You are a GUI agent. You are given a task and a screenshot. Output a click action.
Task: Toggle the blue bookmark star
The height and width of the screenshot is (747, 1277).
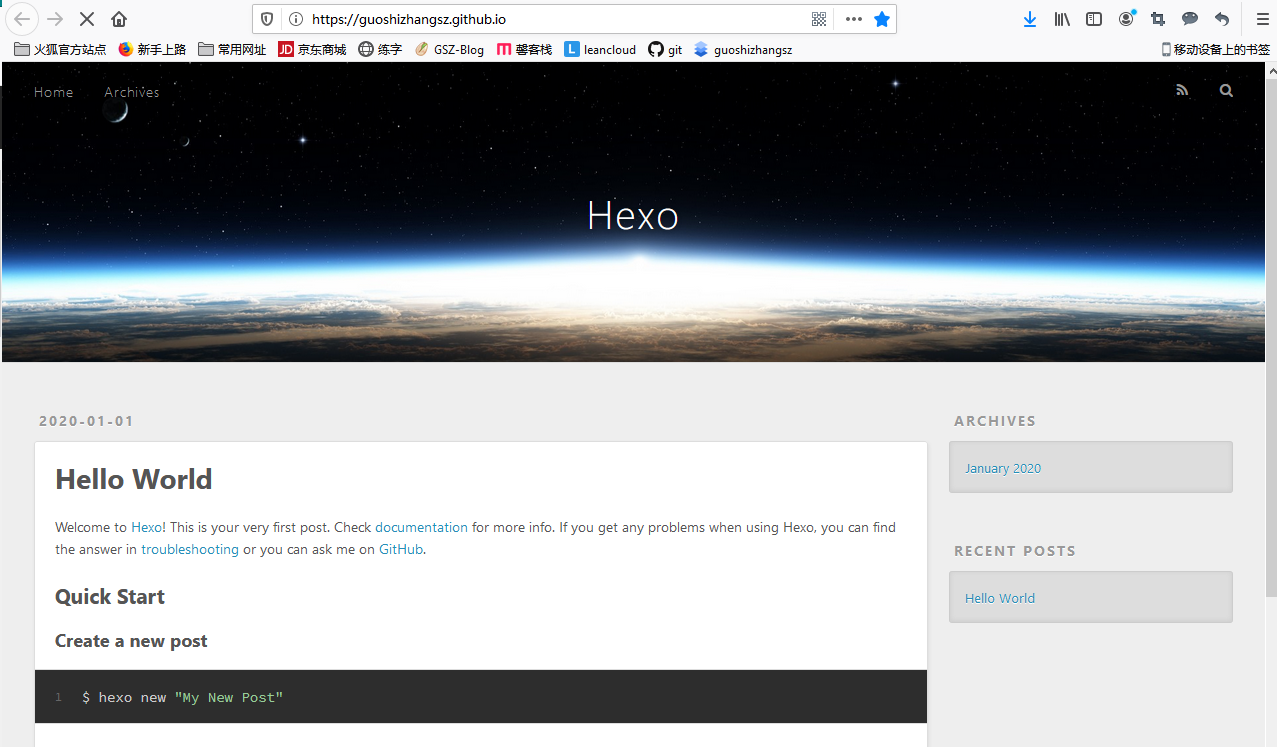(881, 19)
